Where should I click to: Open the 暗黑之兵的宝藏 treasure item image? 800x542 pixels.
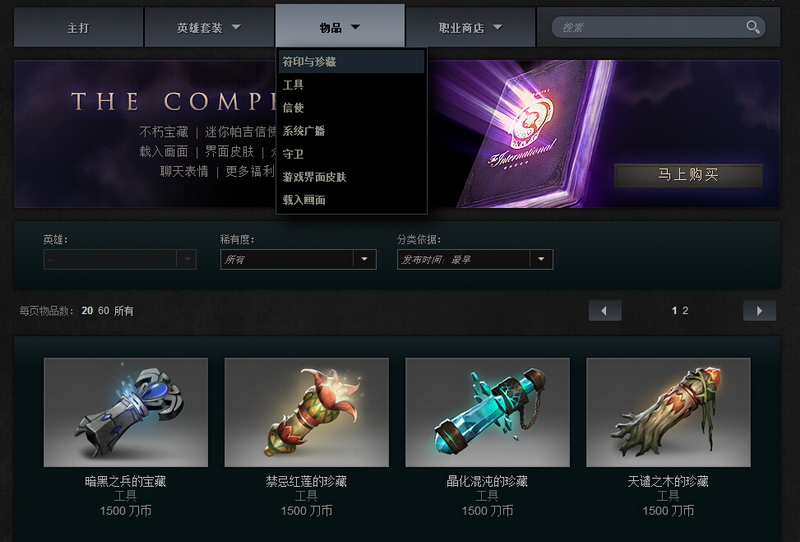(x=126, y=412)
